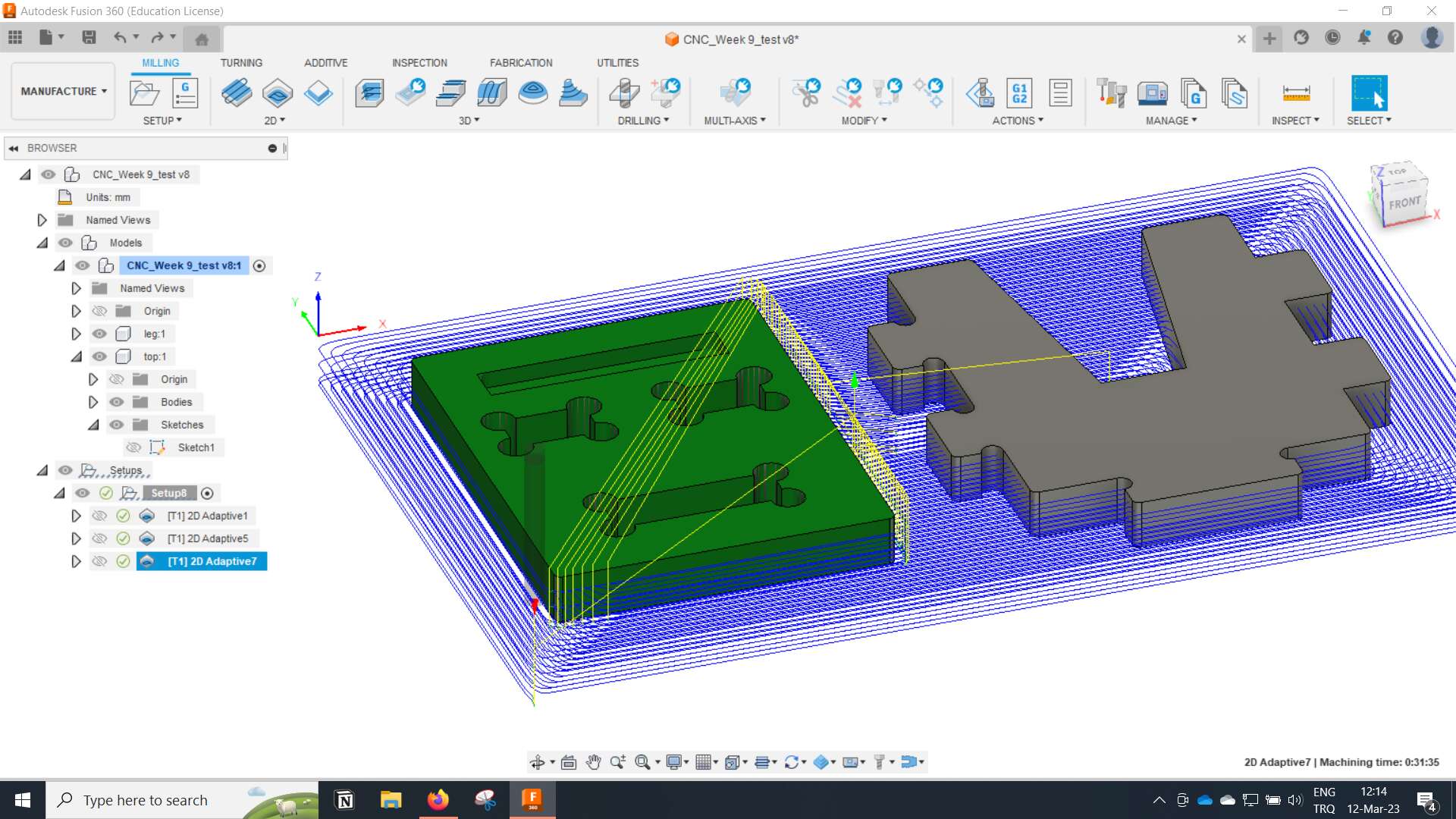Open the DRILLING dropdown menu
Screen dimensions: 1456x819
pos(643,121)
